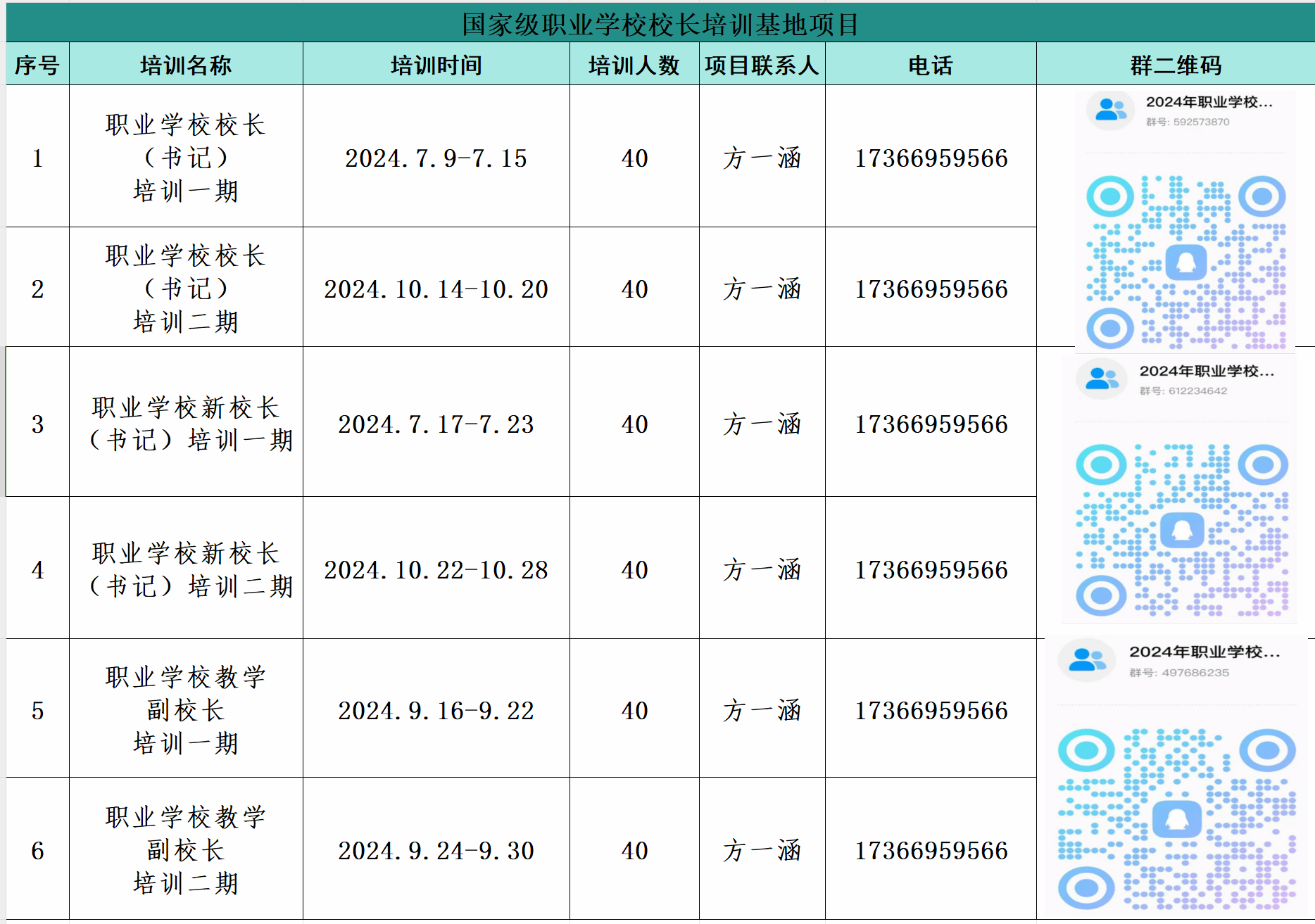1315x924 pixels.
Task: Click the 职业学校校长（书记）培训二期 cell
Action: 186,288
